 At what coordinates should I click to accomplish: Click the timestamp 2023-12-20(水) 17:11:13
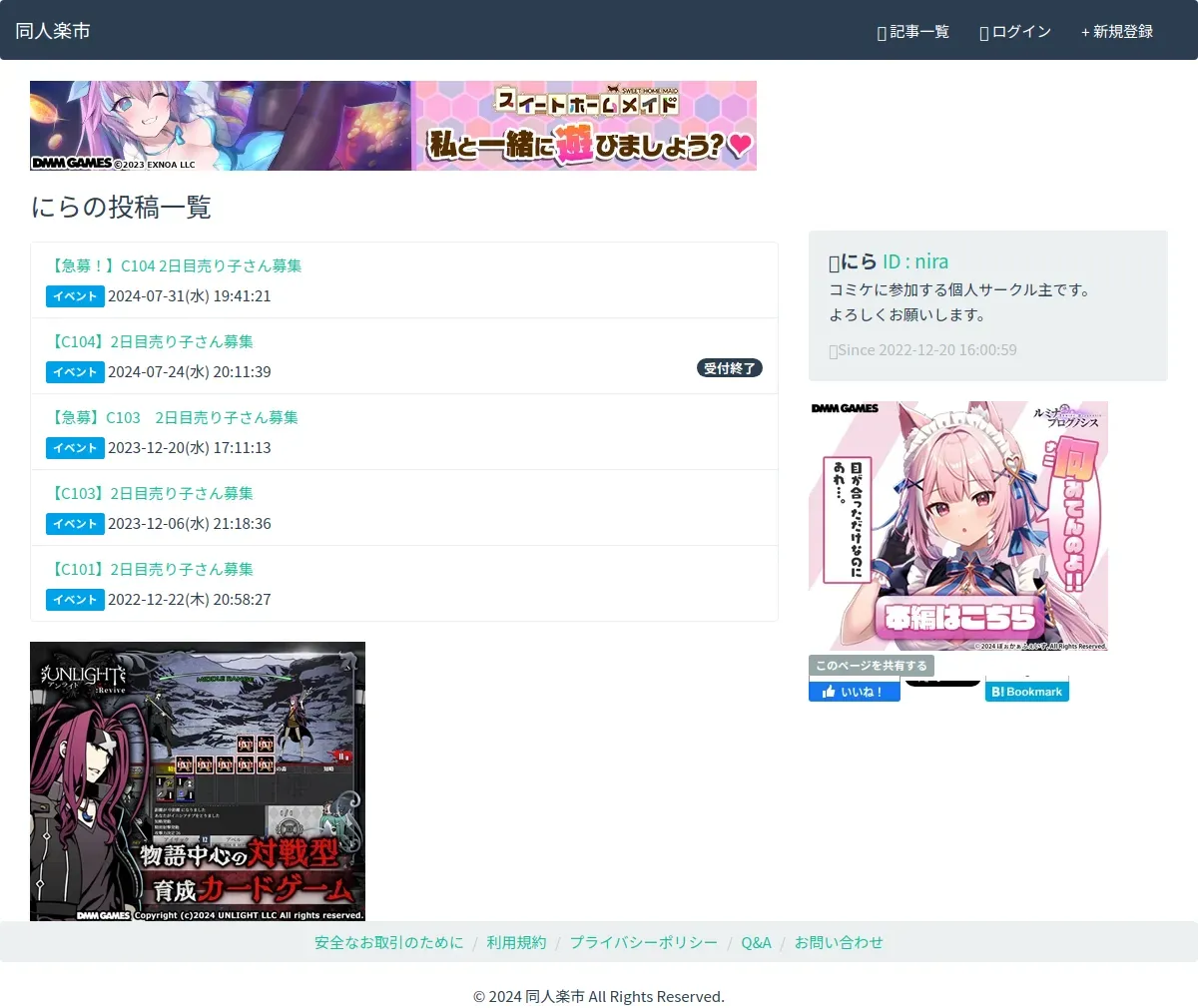190,448
